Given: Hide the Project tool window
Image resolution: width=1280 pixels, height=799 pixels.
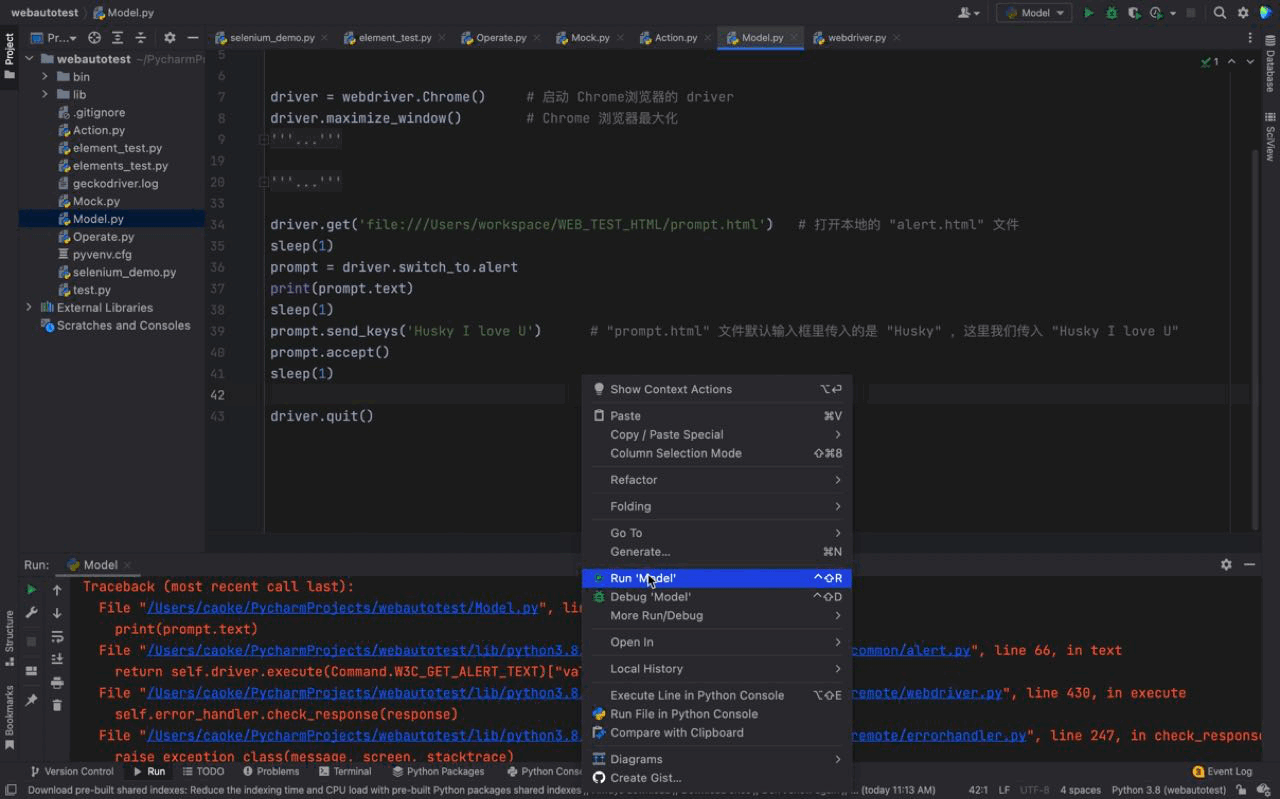Looking at the screenshot, I should (192, 38).
